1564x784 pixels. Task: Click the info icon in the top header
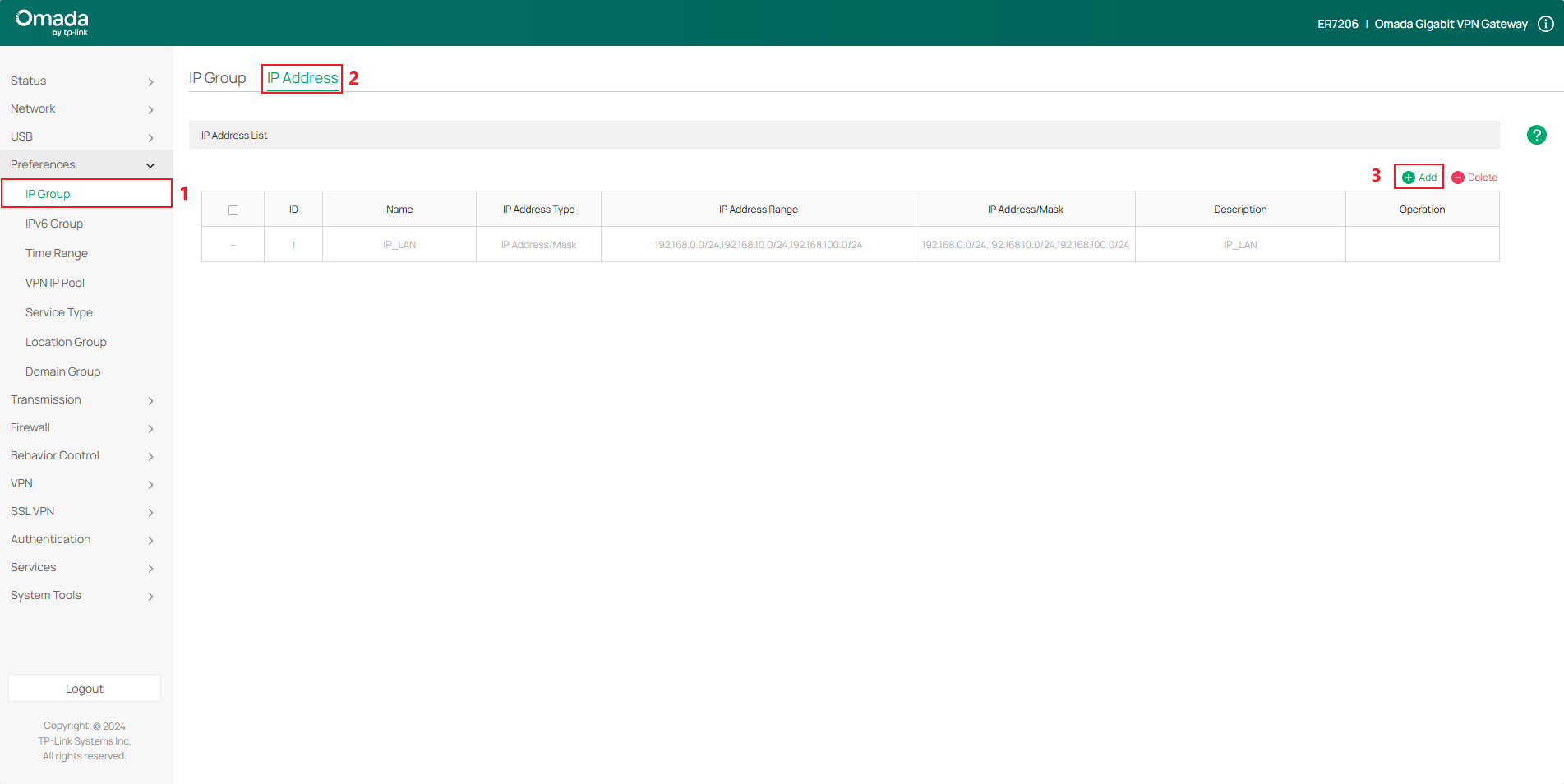(x=1545, y=23)
